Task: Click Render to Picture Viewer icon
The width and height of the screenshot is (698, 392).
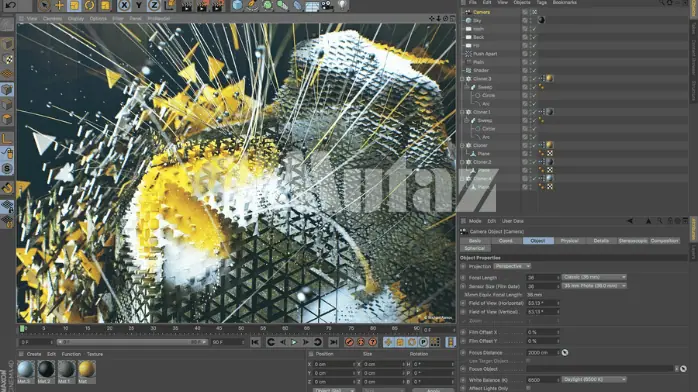Action: pyautogui.click(x=202, y=5)
